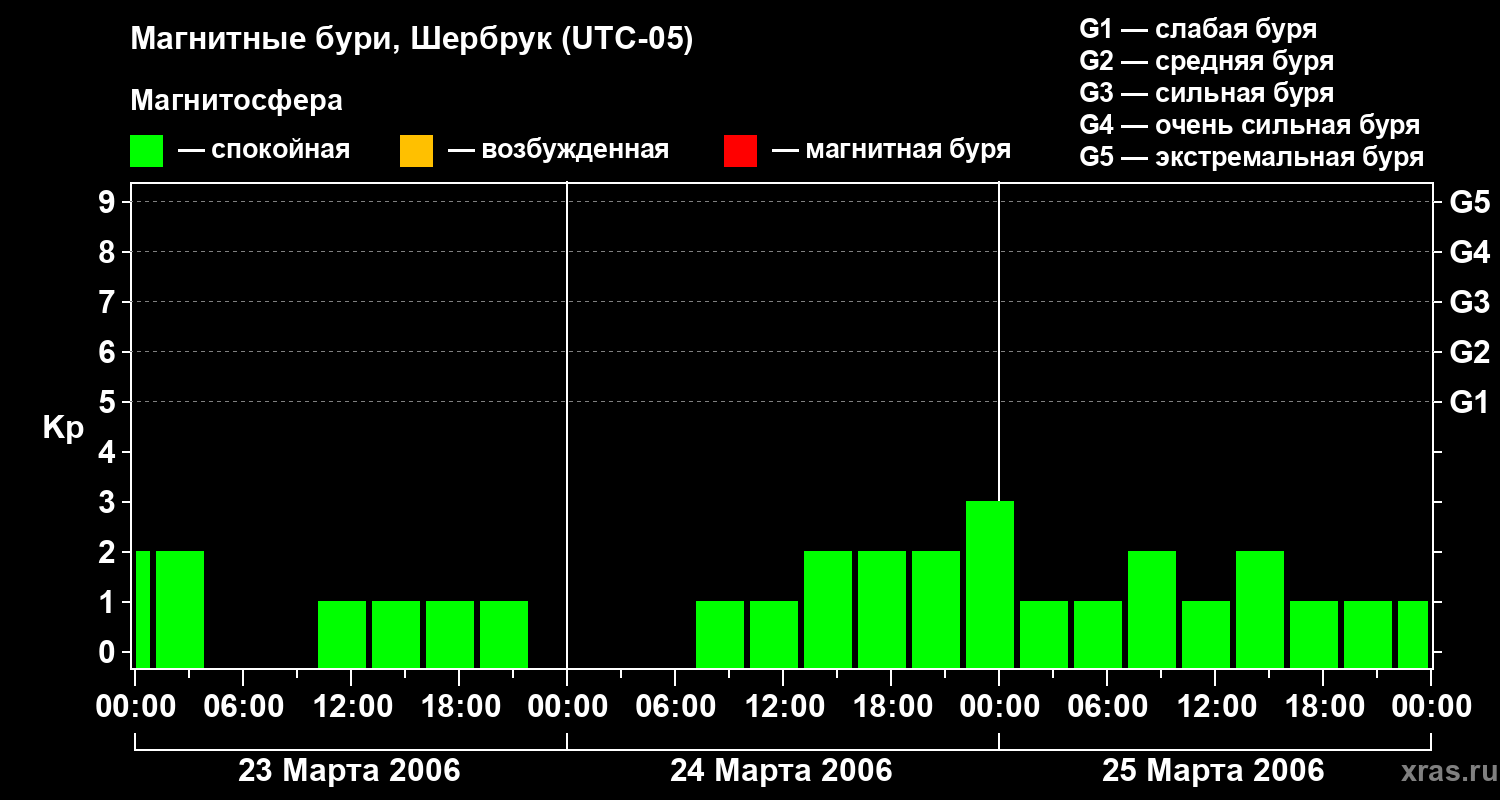
Task: Click the G1 label on the right axis
Action: click(x=1470, y=403)
